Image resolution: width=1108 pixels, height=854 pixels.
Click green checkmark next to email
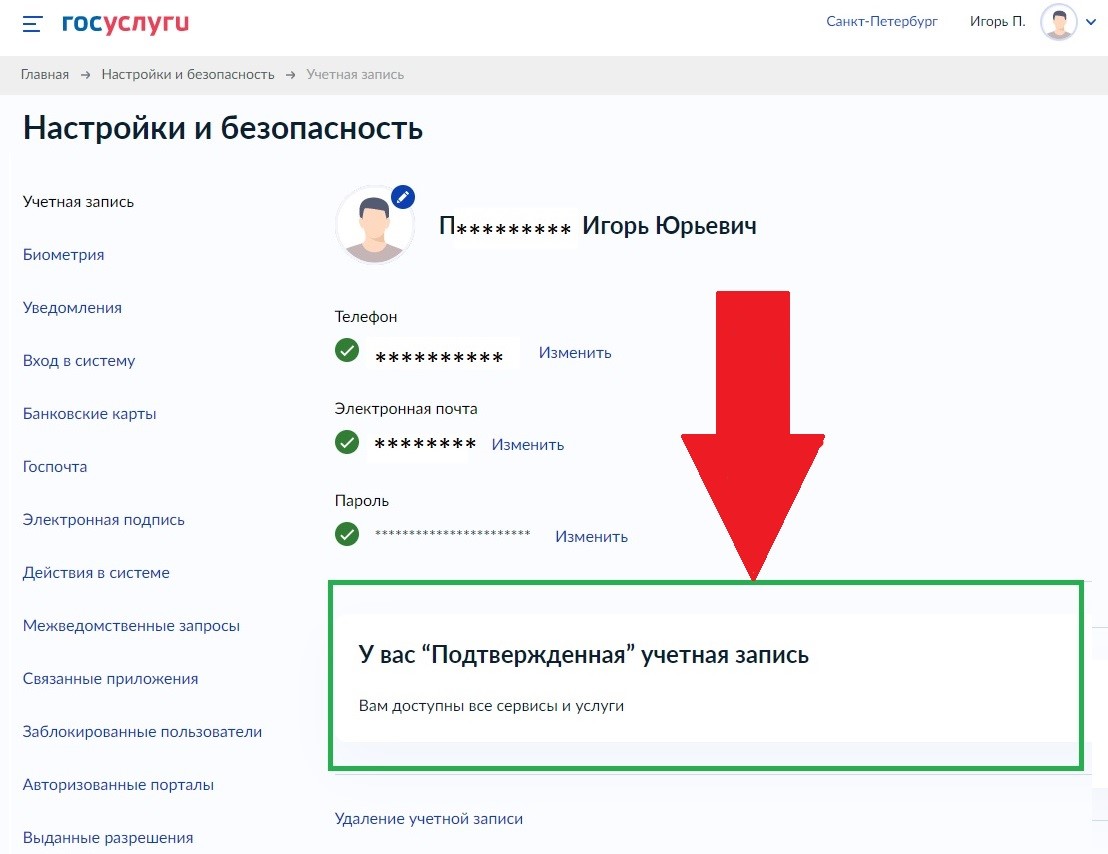(x=347, y=443)
